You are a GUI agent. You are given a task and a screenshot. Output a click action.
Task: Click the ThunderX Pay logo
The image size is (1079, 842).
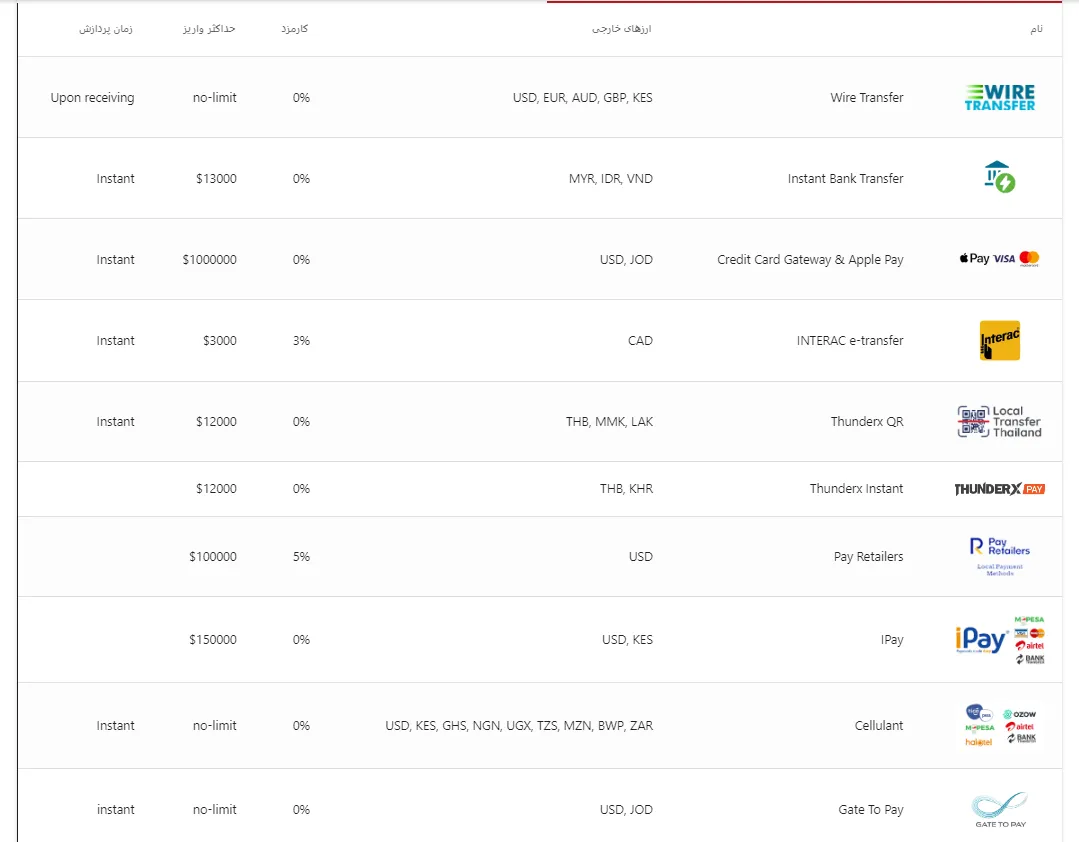coord(999,489)
